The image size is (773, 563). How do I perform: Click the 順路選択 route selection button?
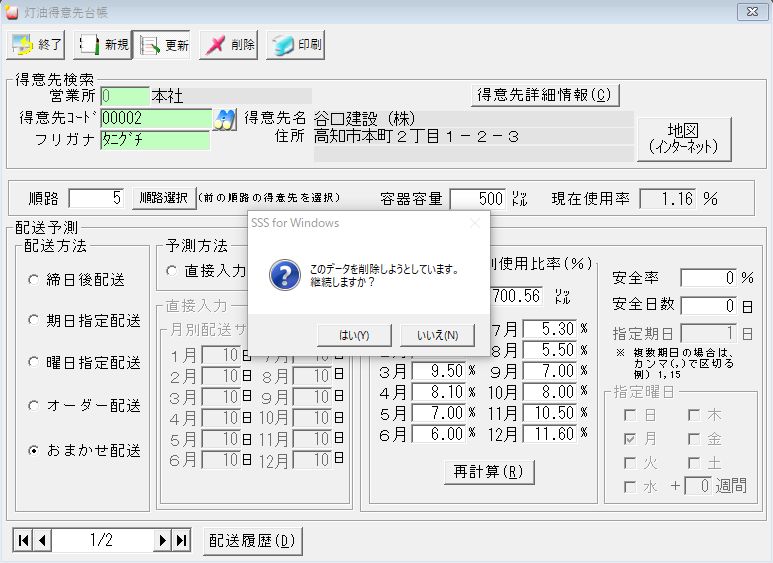click(162, 198)
